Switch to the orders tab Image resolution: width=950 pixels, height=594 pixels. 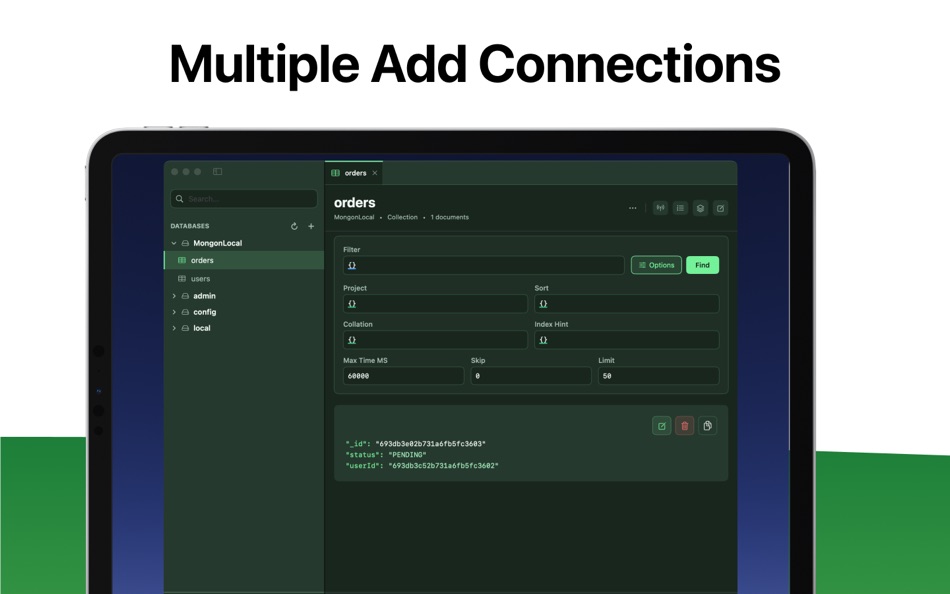point(353,173)
